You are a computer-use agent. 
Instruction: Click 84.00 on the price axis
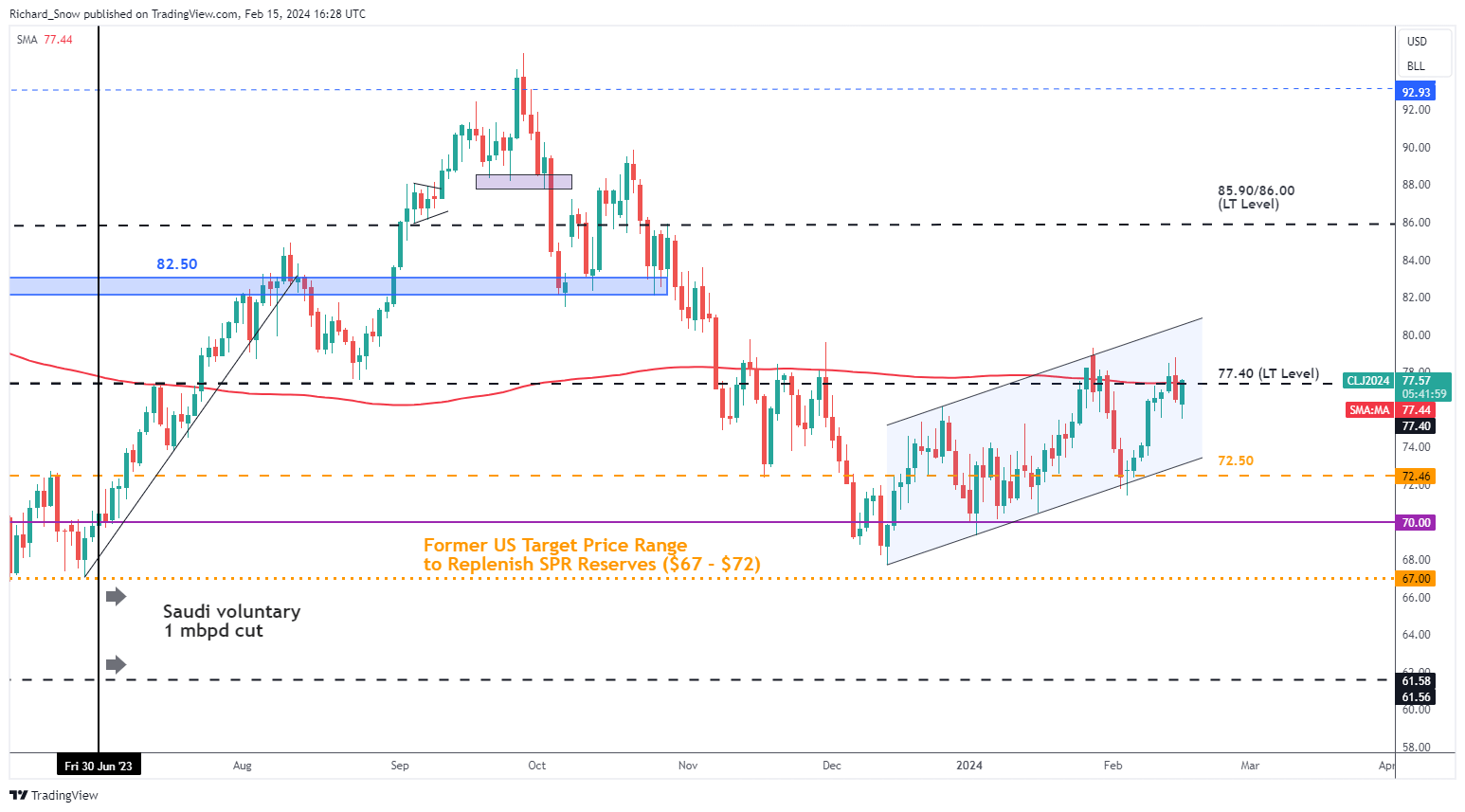1417,261
